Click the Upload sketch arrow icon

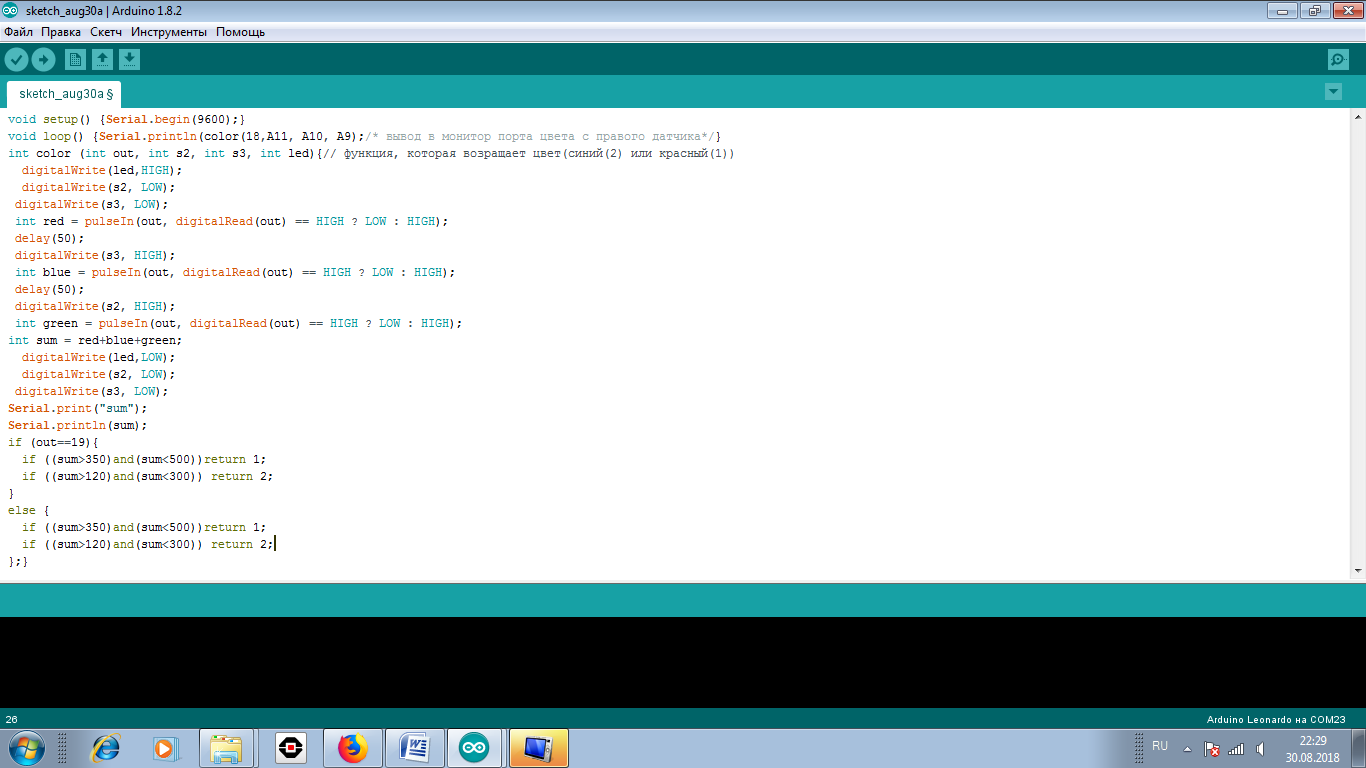43,59
